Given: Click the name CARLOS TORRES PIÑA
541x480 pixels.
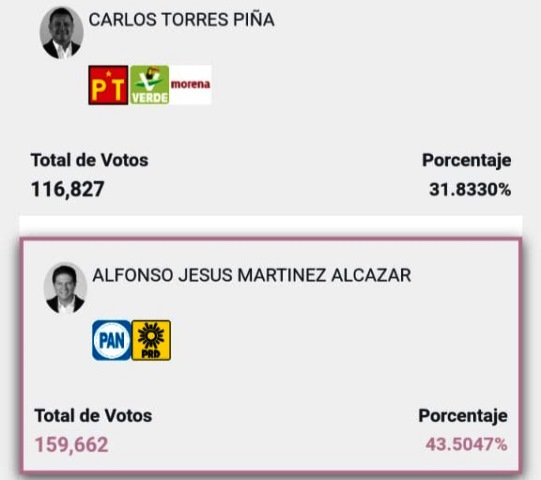Looking at the screenshot, I should pos(181,20).
